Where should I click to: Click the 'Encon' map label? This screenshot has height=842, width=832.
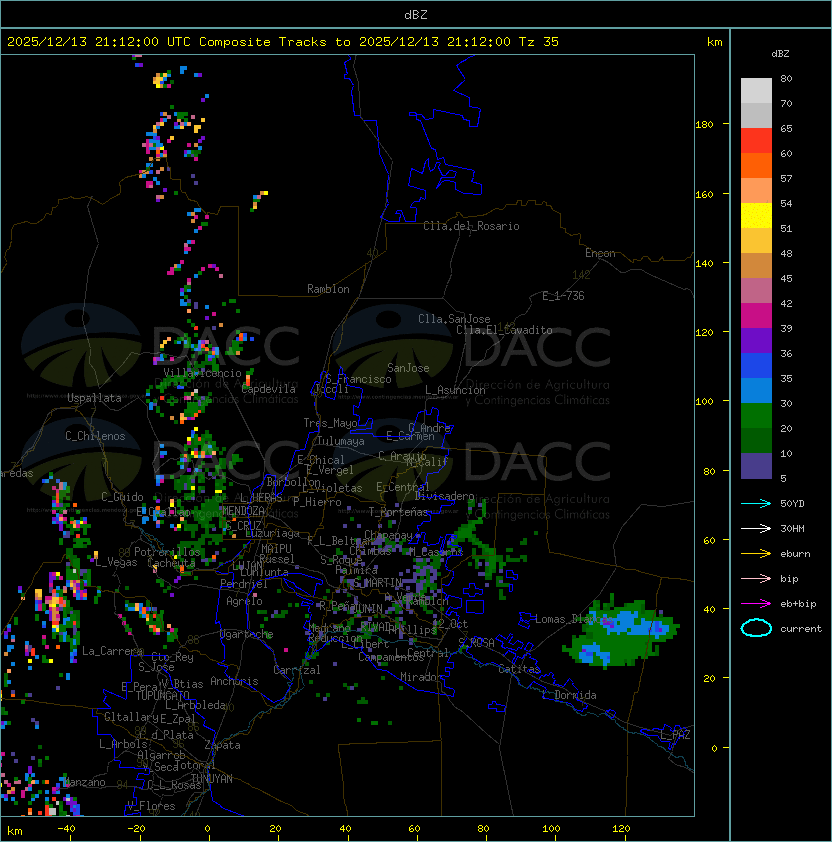600,253
